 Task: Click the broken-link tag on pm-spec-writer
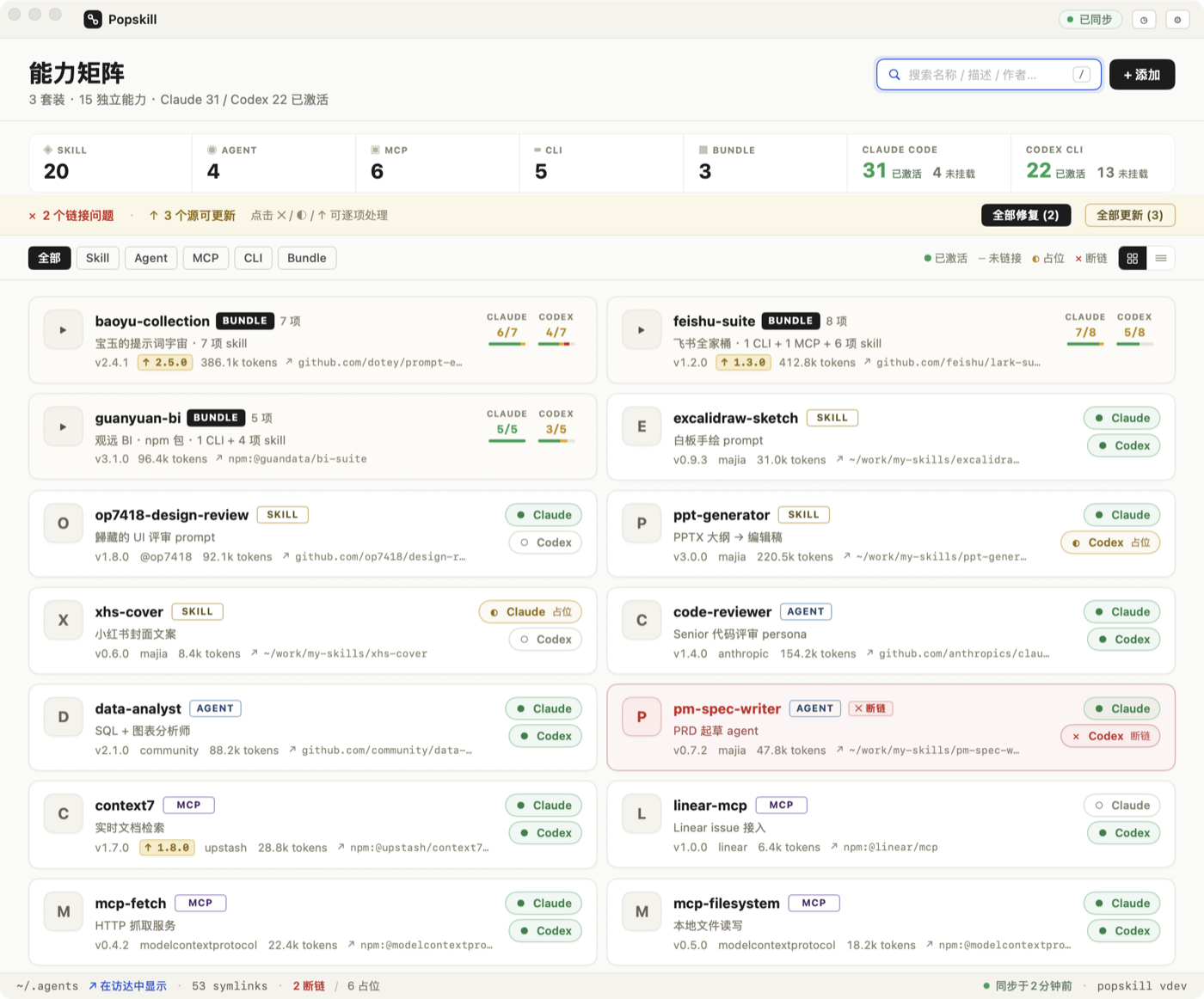870,708
